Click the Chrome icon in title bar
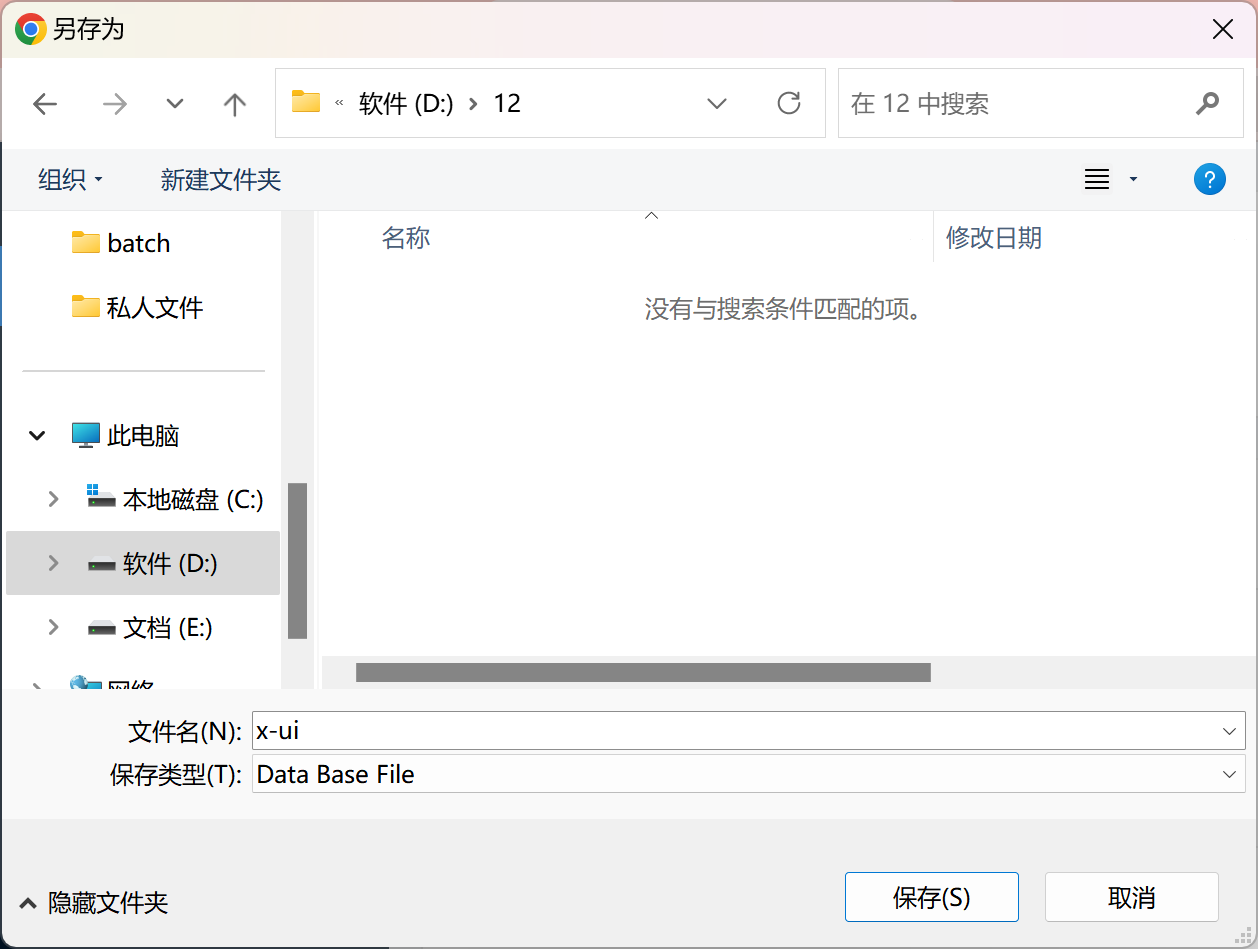1258x949 pixels. [31, 29]
